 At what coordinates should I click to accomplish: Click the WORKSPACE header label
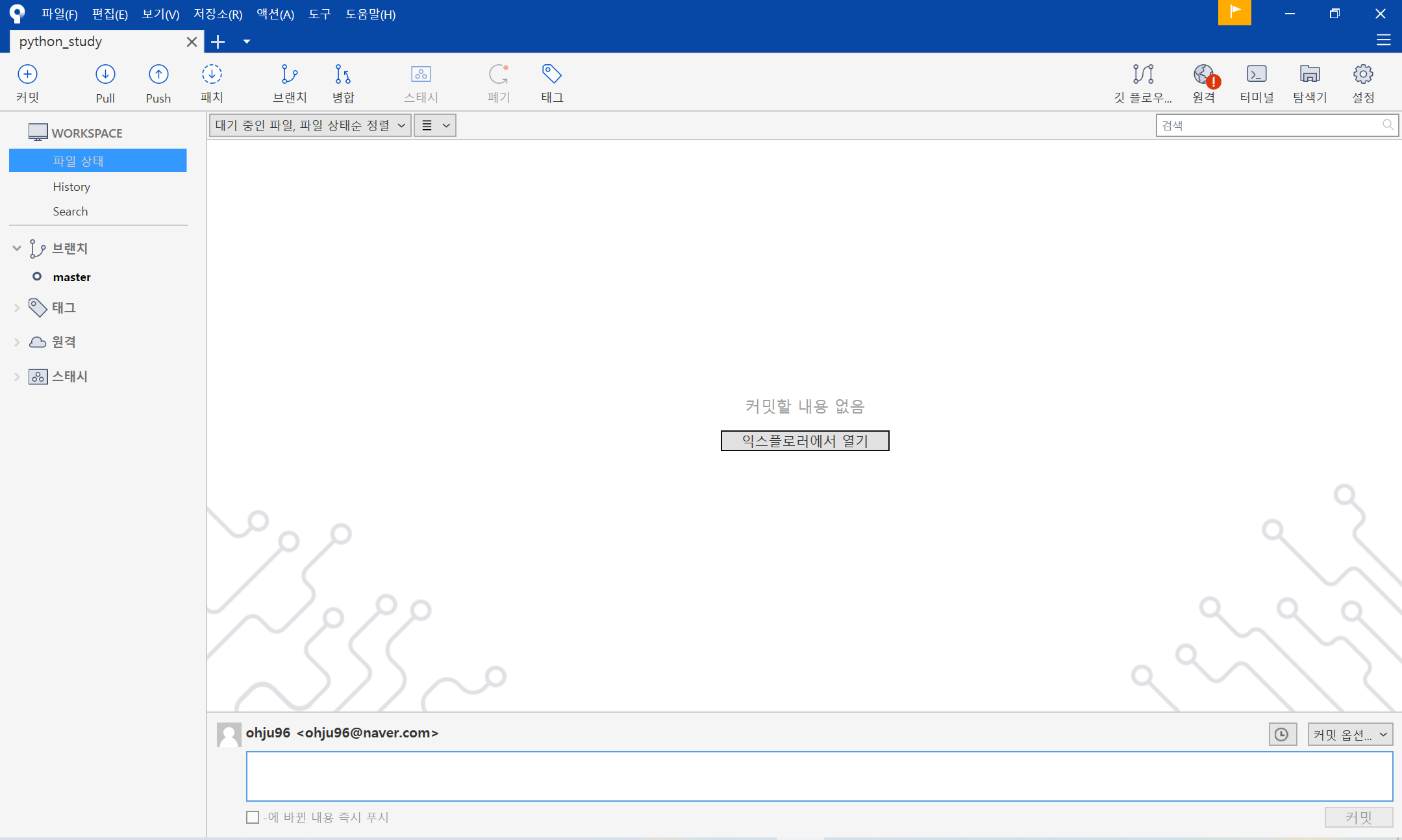[x=87, y=133]
